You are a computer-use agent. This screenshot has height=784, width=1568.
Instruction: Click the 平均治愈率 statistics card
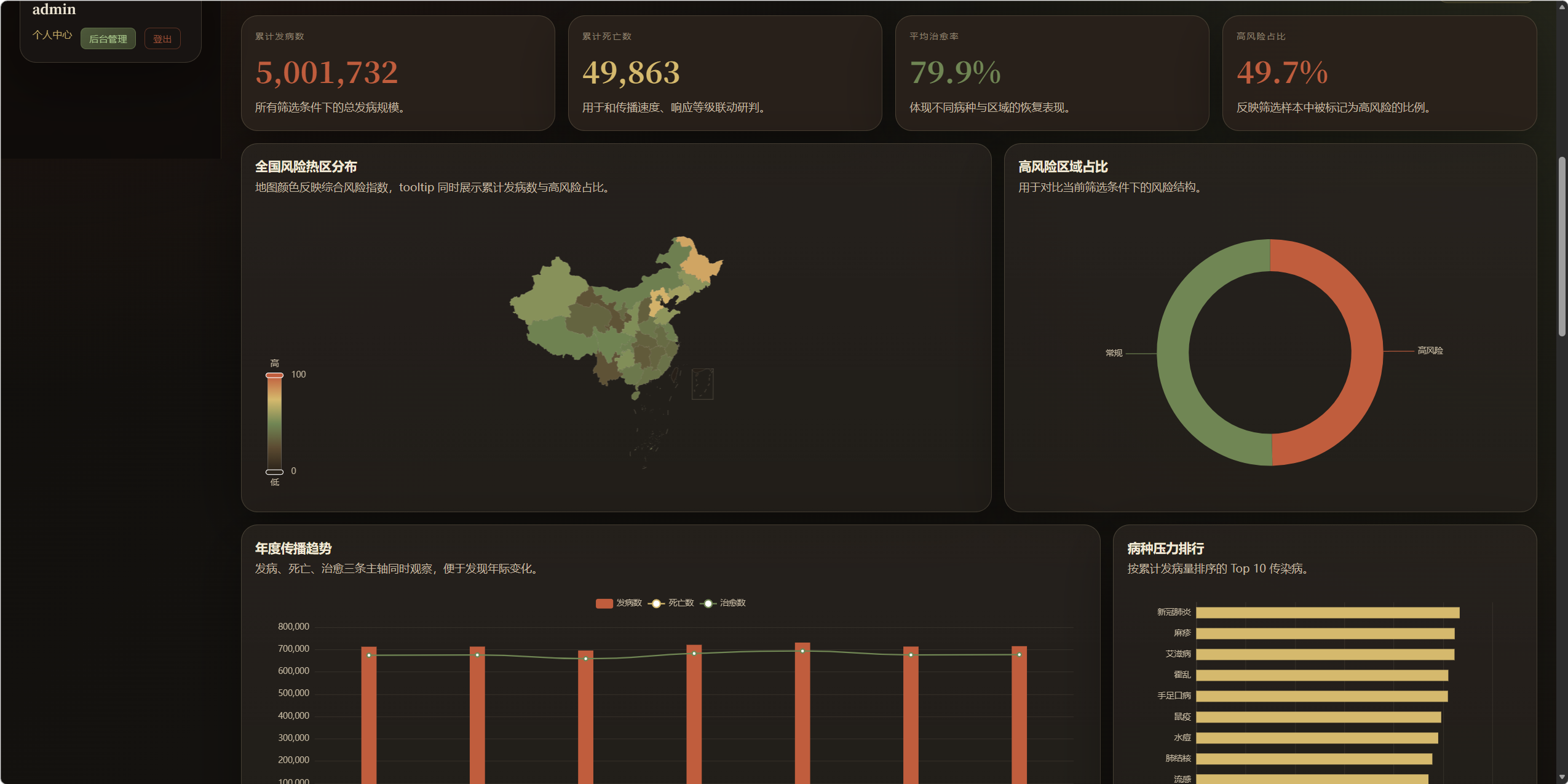point(1051,73)
